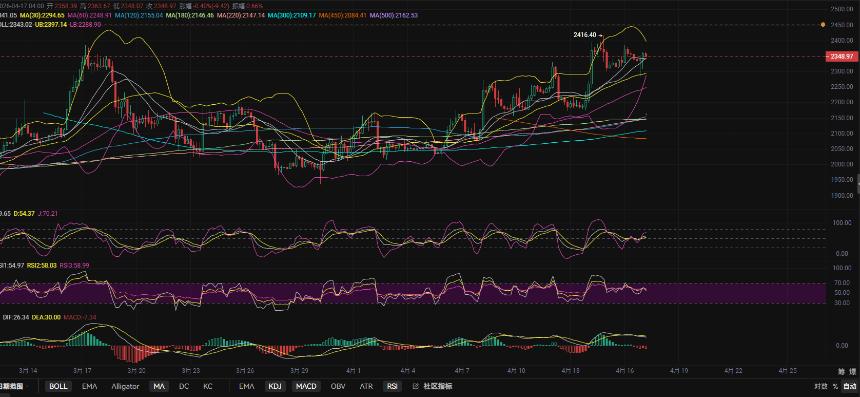Click the KDJ J:70.21 legend value
The width and height of the screenshot is (860, 397).
(x=48, y=213)
